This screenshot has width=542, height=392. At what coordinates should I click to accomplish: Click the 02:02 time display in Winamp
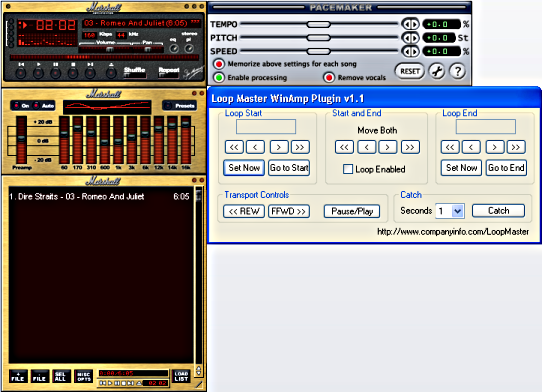(x=56, y=25)
